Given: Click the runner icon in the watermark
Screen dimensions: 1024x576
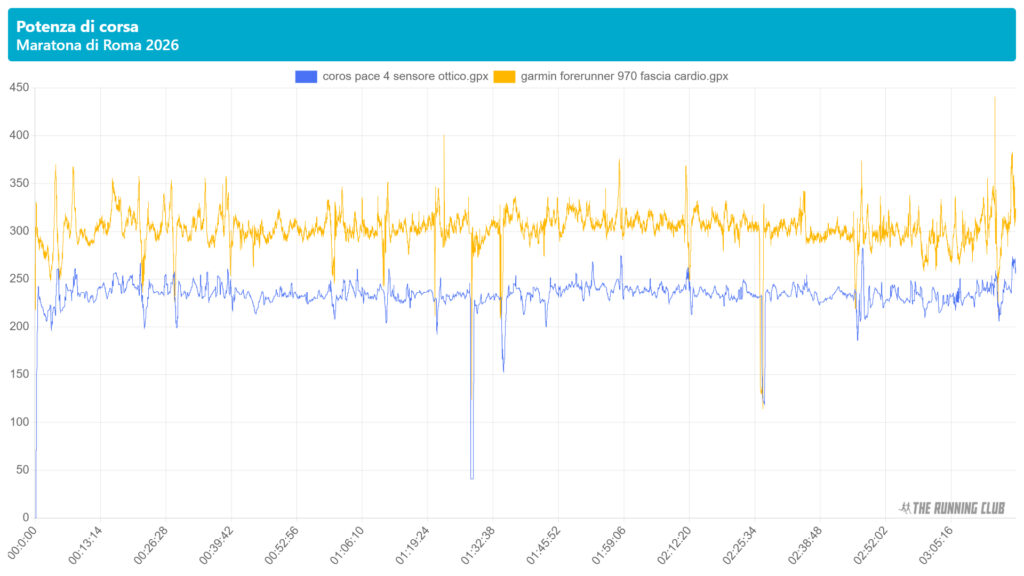Looking at the screenshot, I should pos(905,508).
